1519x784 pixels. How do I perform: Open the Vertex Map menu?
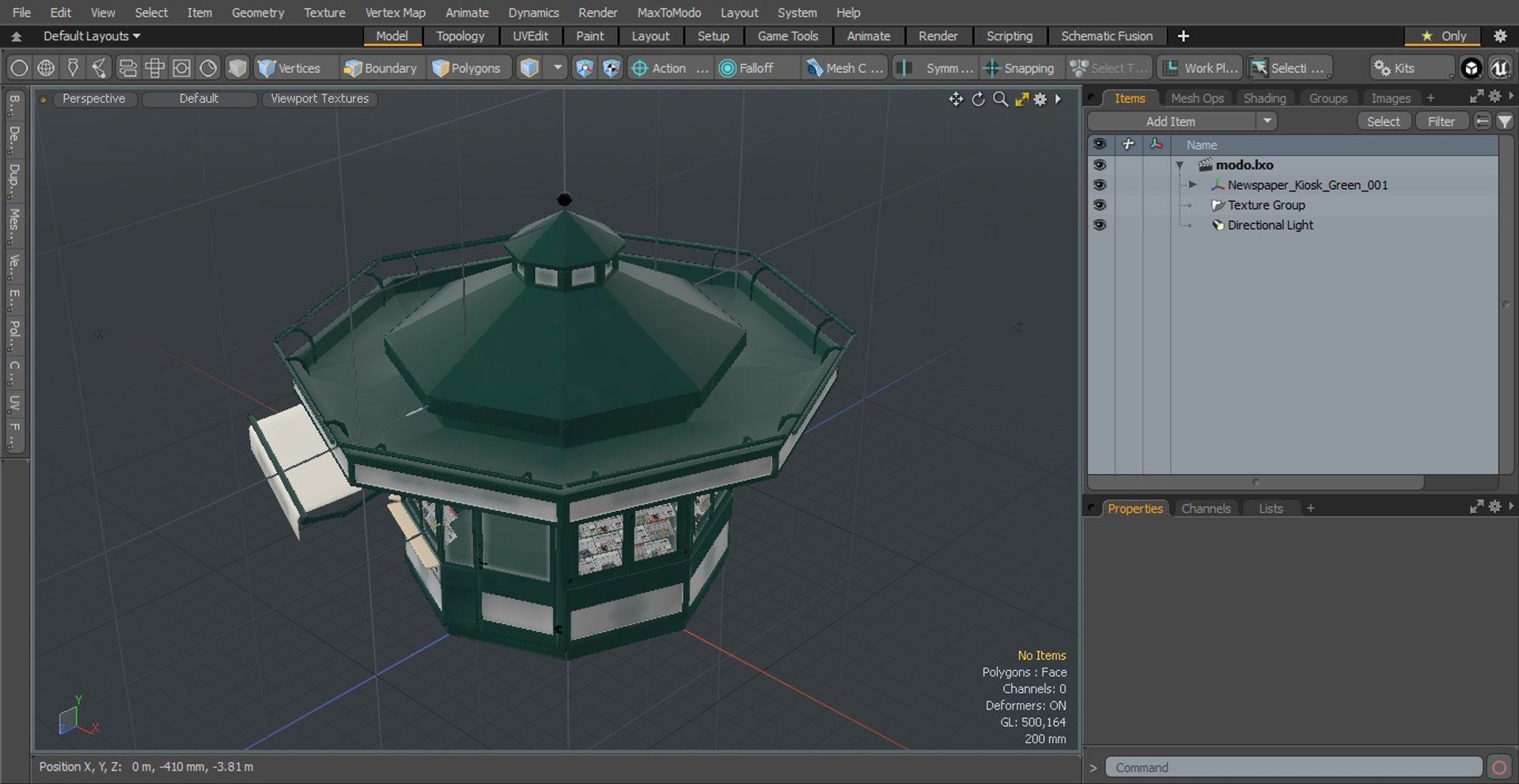coord(395,13)
